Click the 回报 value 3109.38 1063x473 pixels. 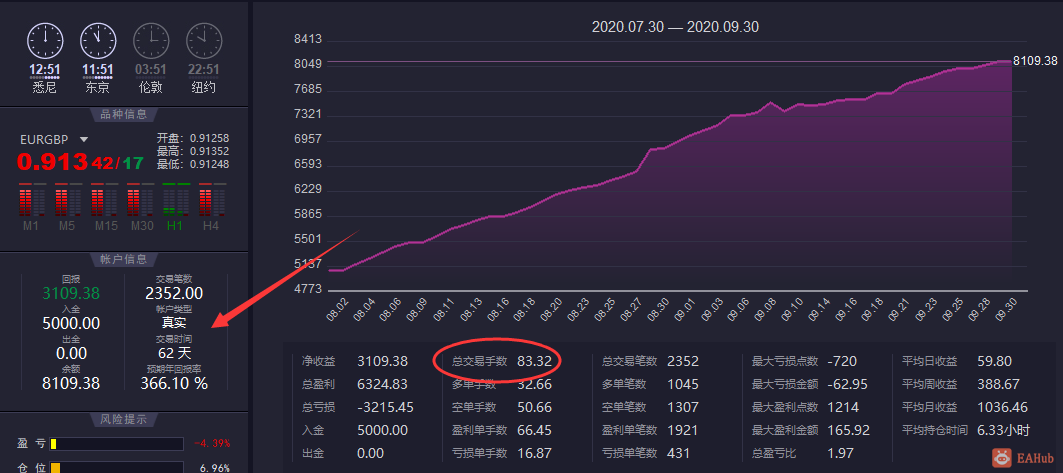tap(71, 293)
